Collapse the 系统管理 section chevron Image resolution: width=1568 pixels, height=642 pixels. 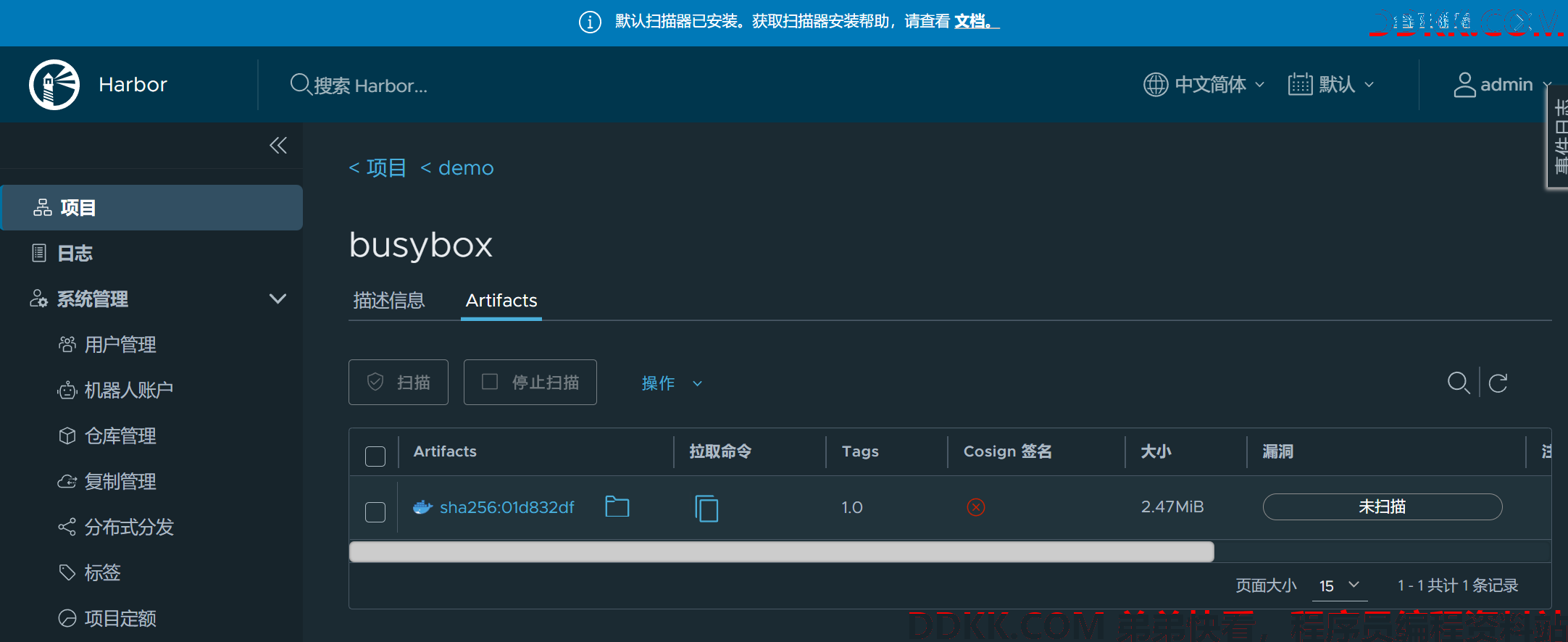[278, 299]
